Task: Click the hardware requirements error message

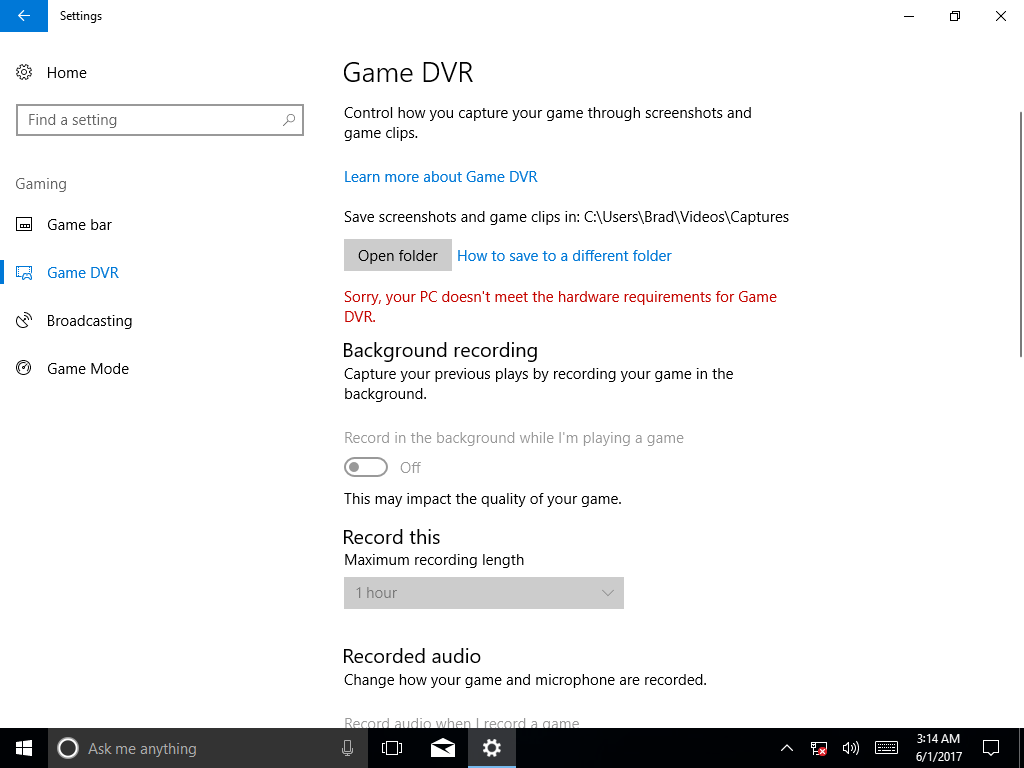Action: [x=560, y=307]
